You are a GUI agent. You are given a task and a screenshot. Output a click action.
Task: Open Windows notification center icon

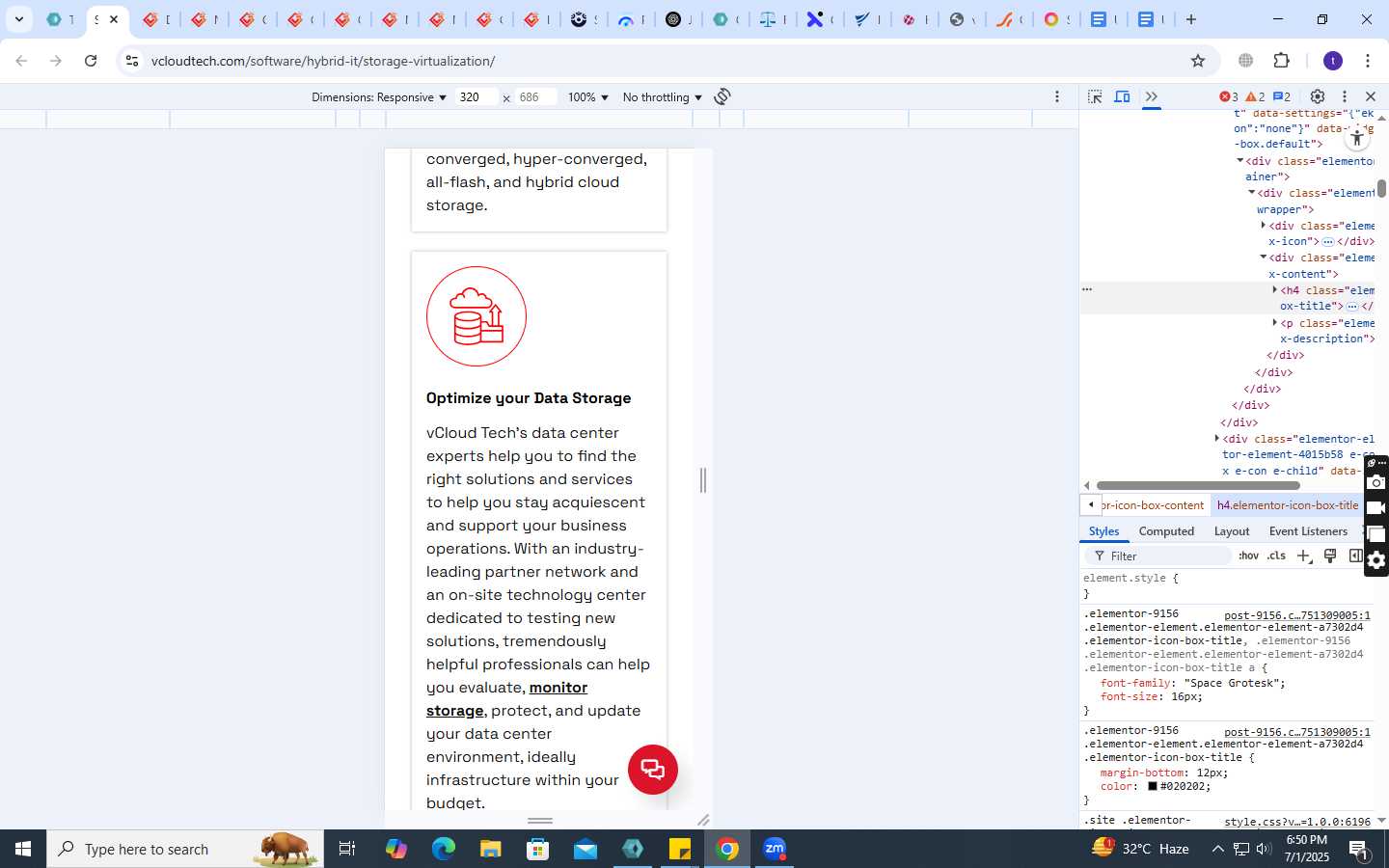1359,849
